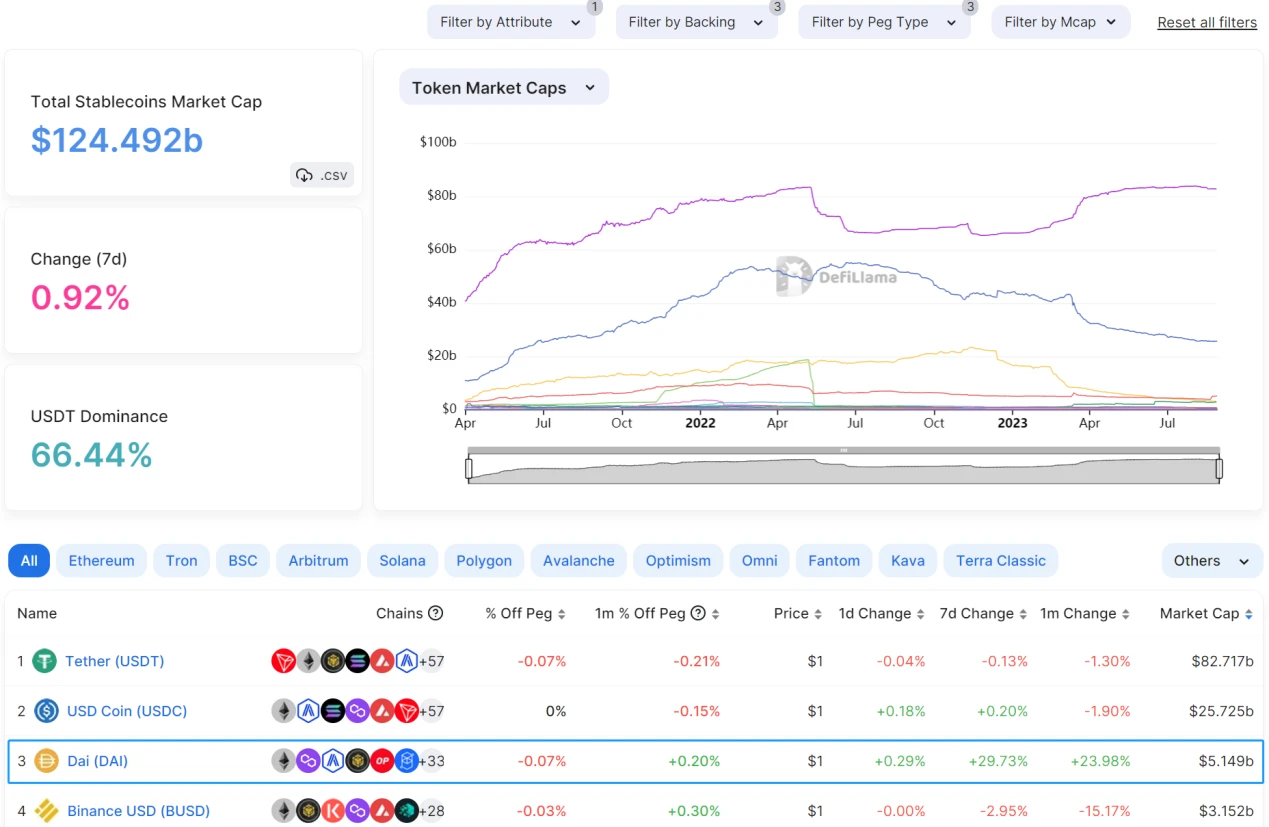Click sort arrows on Price column

pyautogui.click(x=818, y=614)
